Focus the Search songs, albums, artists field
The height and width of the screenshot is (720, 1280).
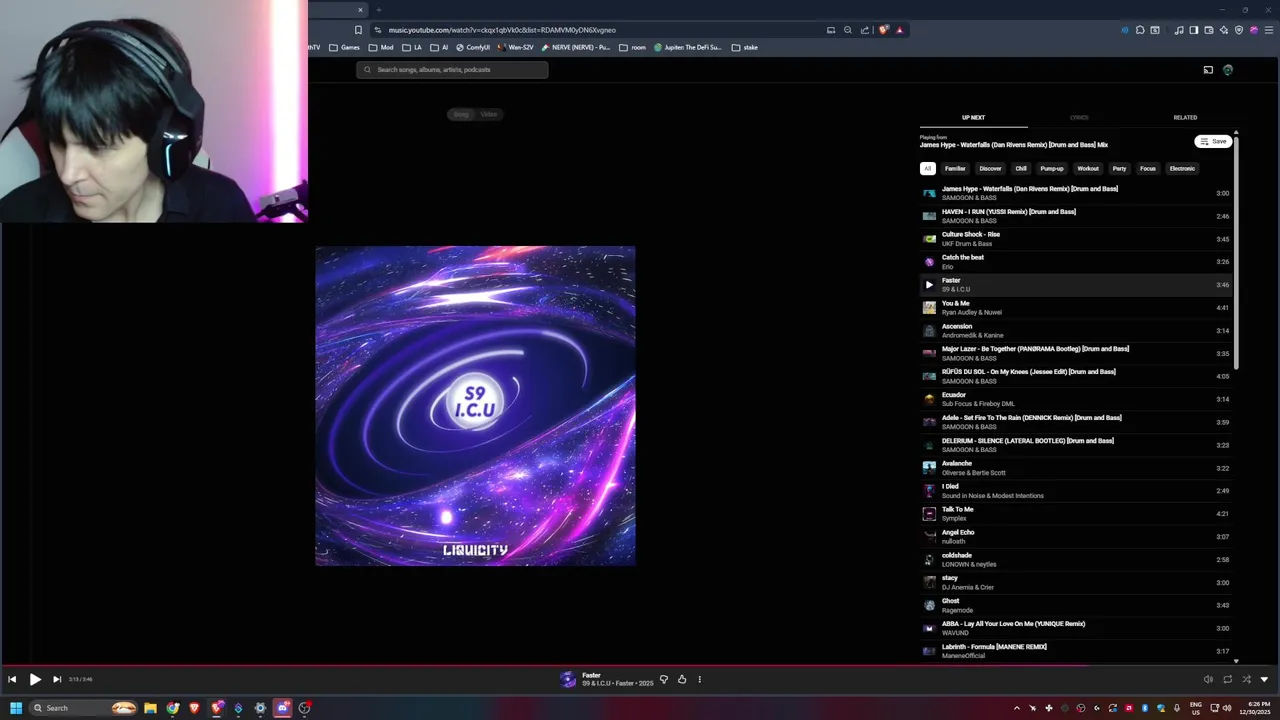(452, 70)
